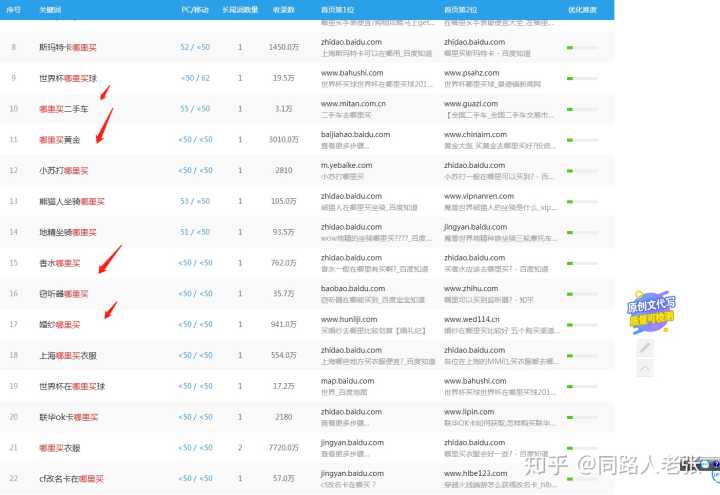The width and height of the screenshot is (720, 495).
Task: Open keyword 斯玛特卡哪里买
Action: (x=68, y=47)
